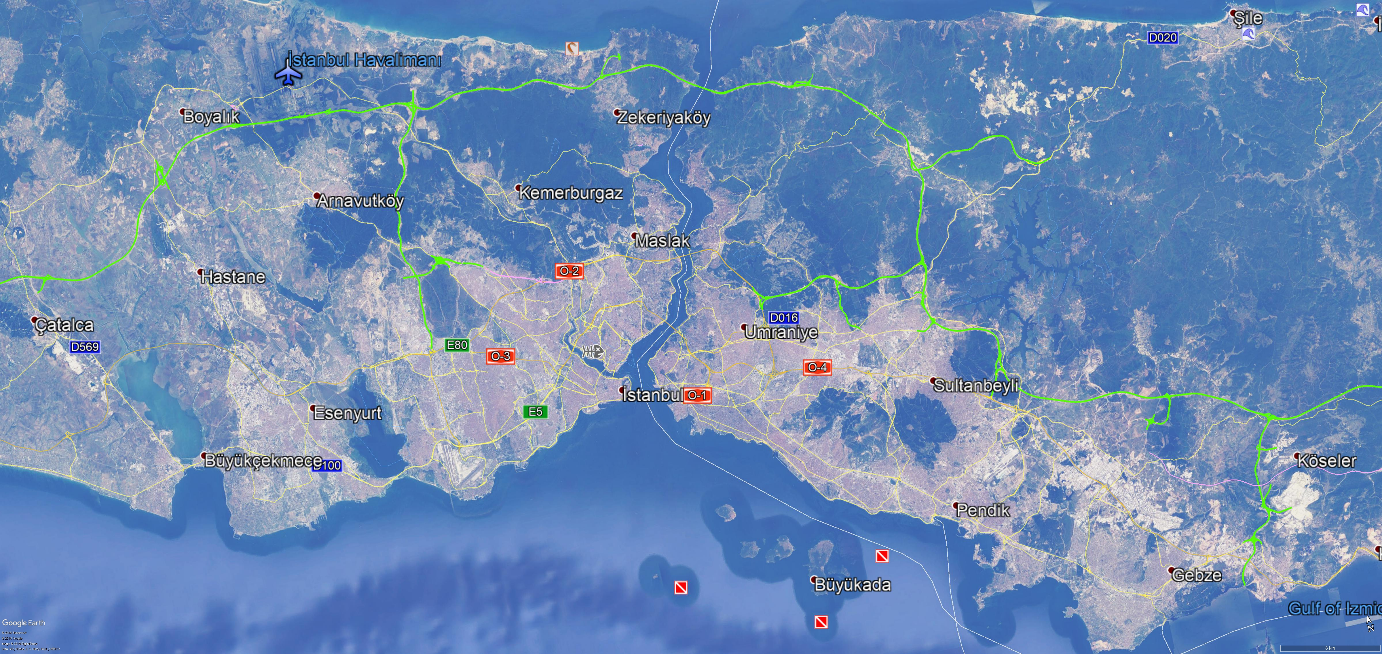The width and height of the screenshot is (1382, 654).
Task: Click the red O-3 motorway shield
Action: (500, 356)
